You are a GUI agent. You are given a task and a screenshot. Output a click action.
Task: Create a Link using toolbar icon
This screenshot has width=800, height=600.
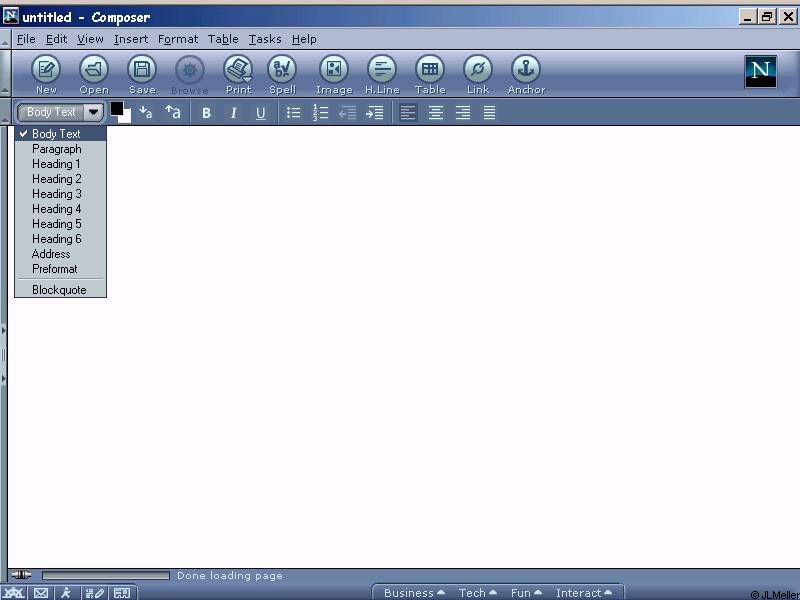click(478, 74)
